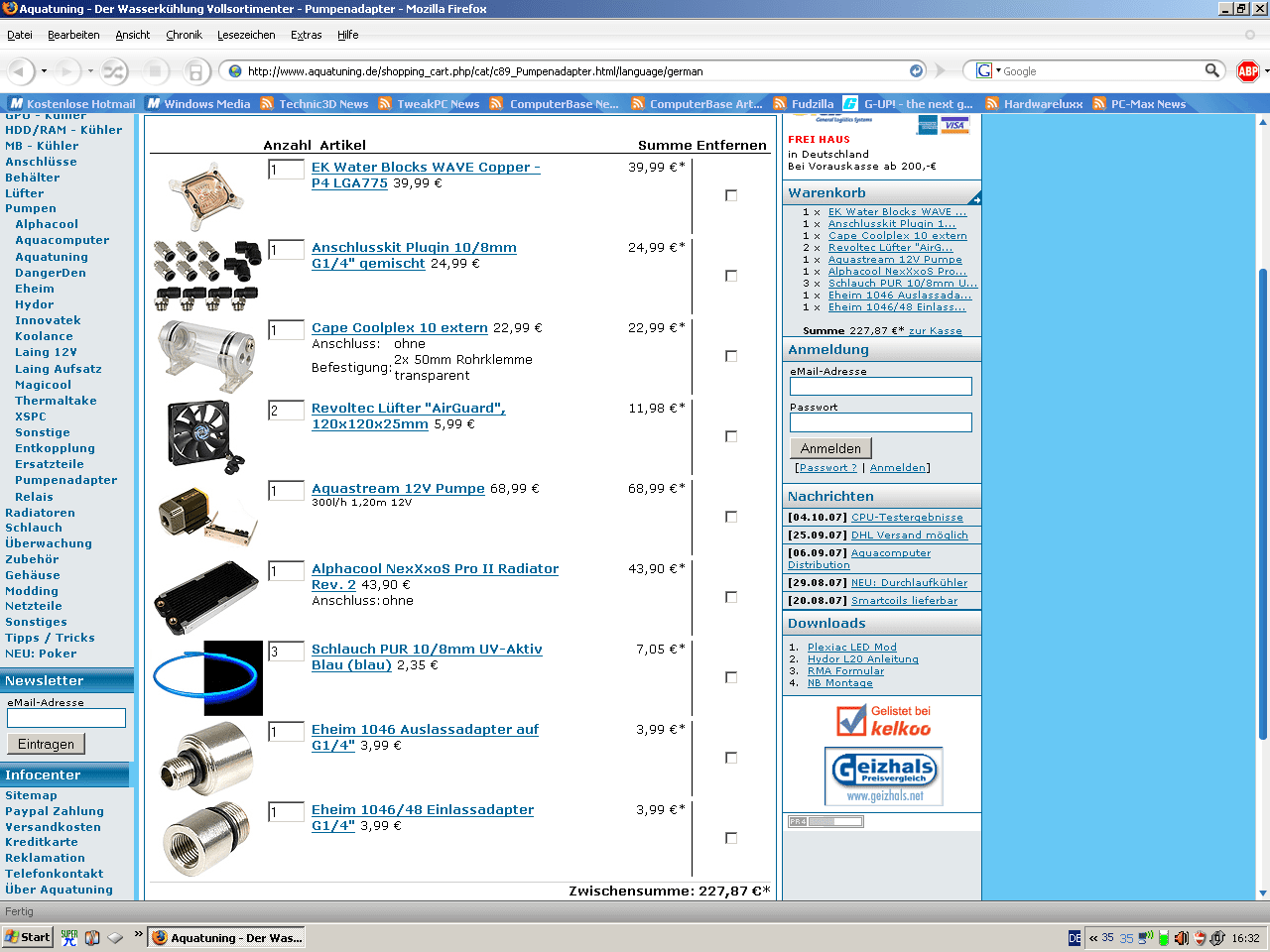Click the volume speaker tray icon
Viewport: 1270px width, 952px height.
pyautogui.click(x=1181, y=938)
